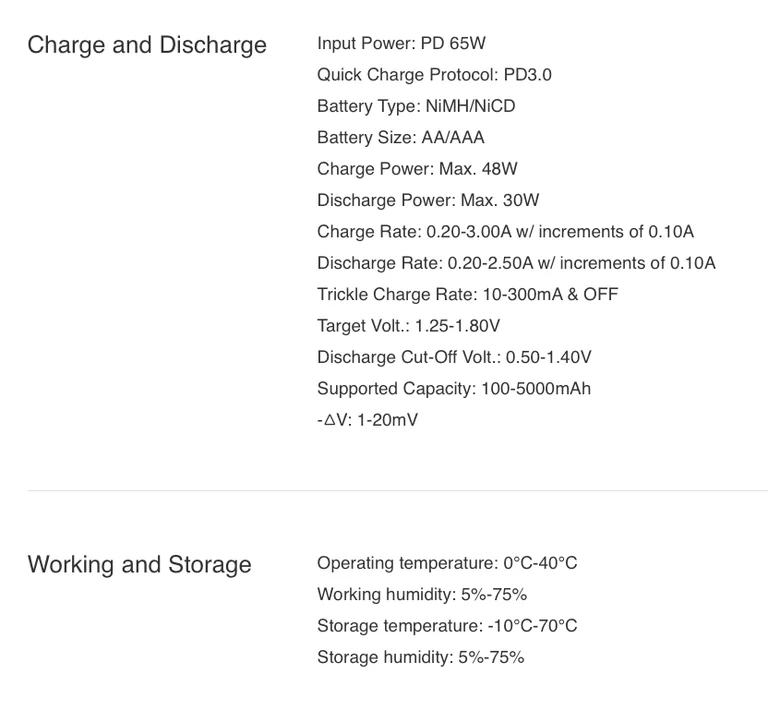Click the Working and Storage heading
Screen dimensions: 768x724
pyautogui.click(x=140, y=565)
